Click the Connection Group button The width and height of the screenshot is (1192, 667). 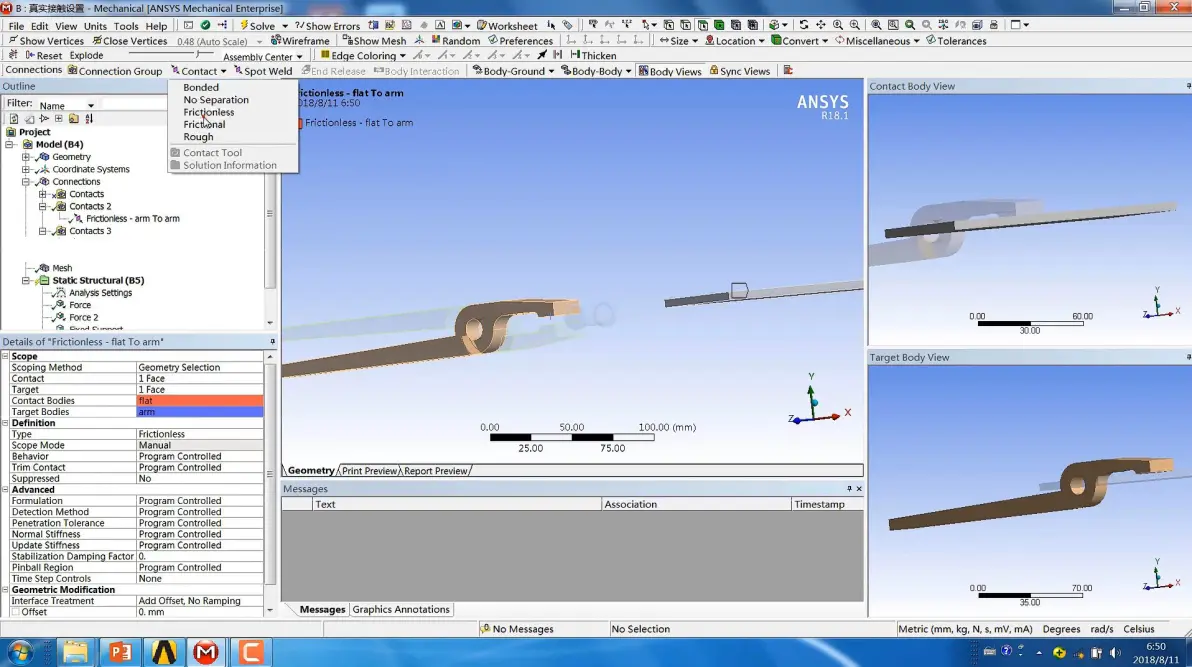(x=115, y=71)
